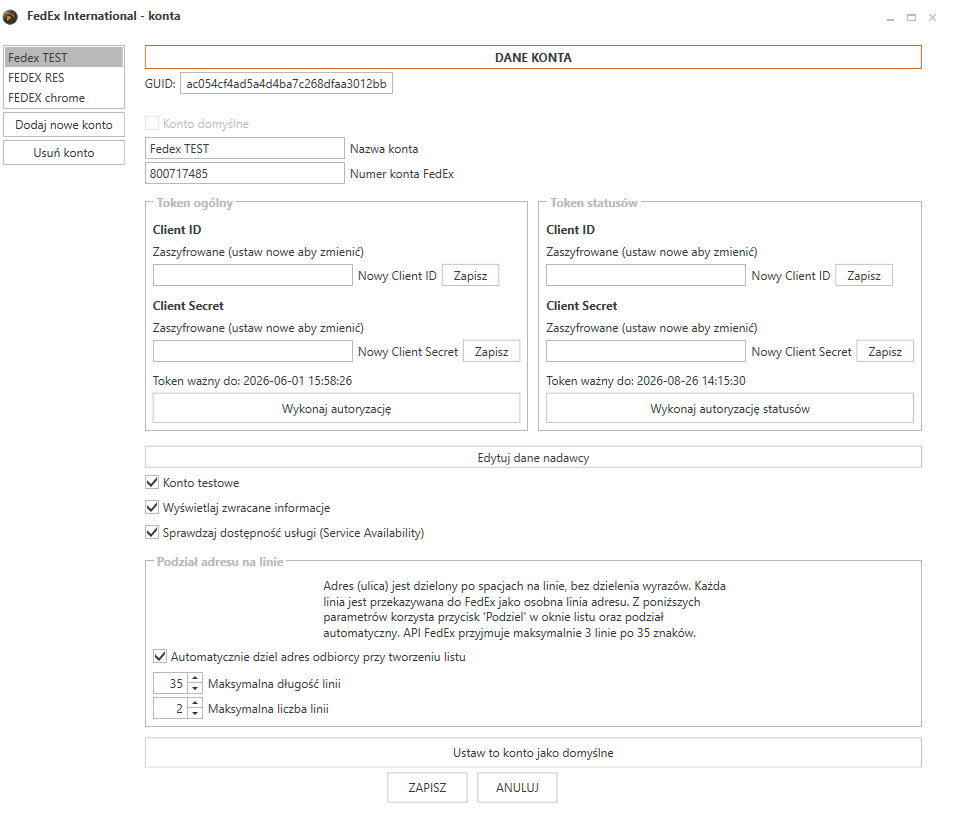Click the Maksymalna długość linii number field
Image resolution: width=954 pixels, height=814 pixels.
pos(171,683)
